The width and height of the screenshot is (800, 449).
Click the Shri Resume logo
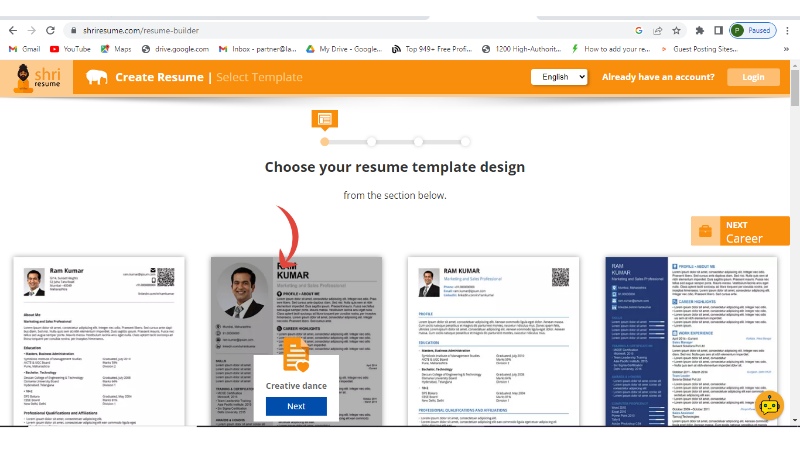click(x=38, y=77)
